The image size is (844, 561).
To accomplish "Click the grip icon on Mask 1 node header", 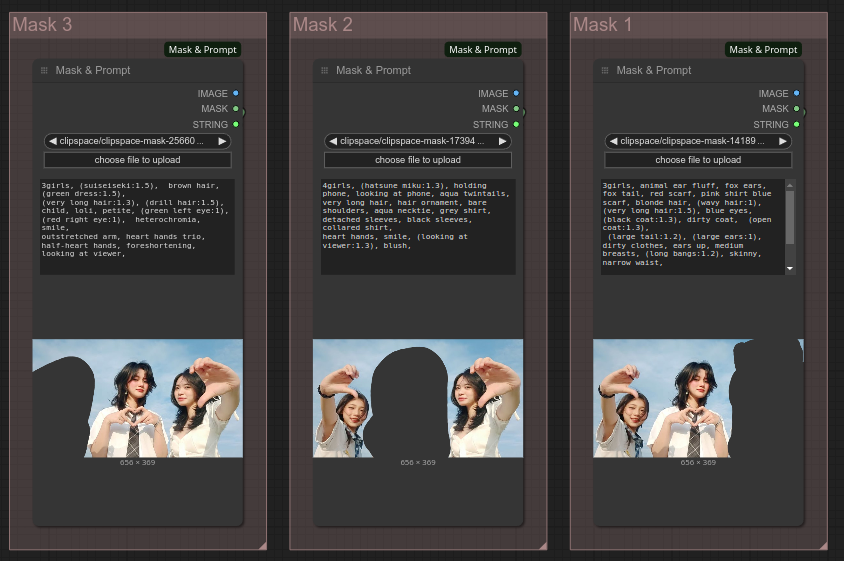I will 605,71.
